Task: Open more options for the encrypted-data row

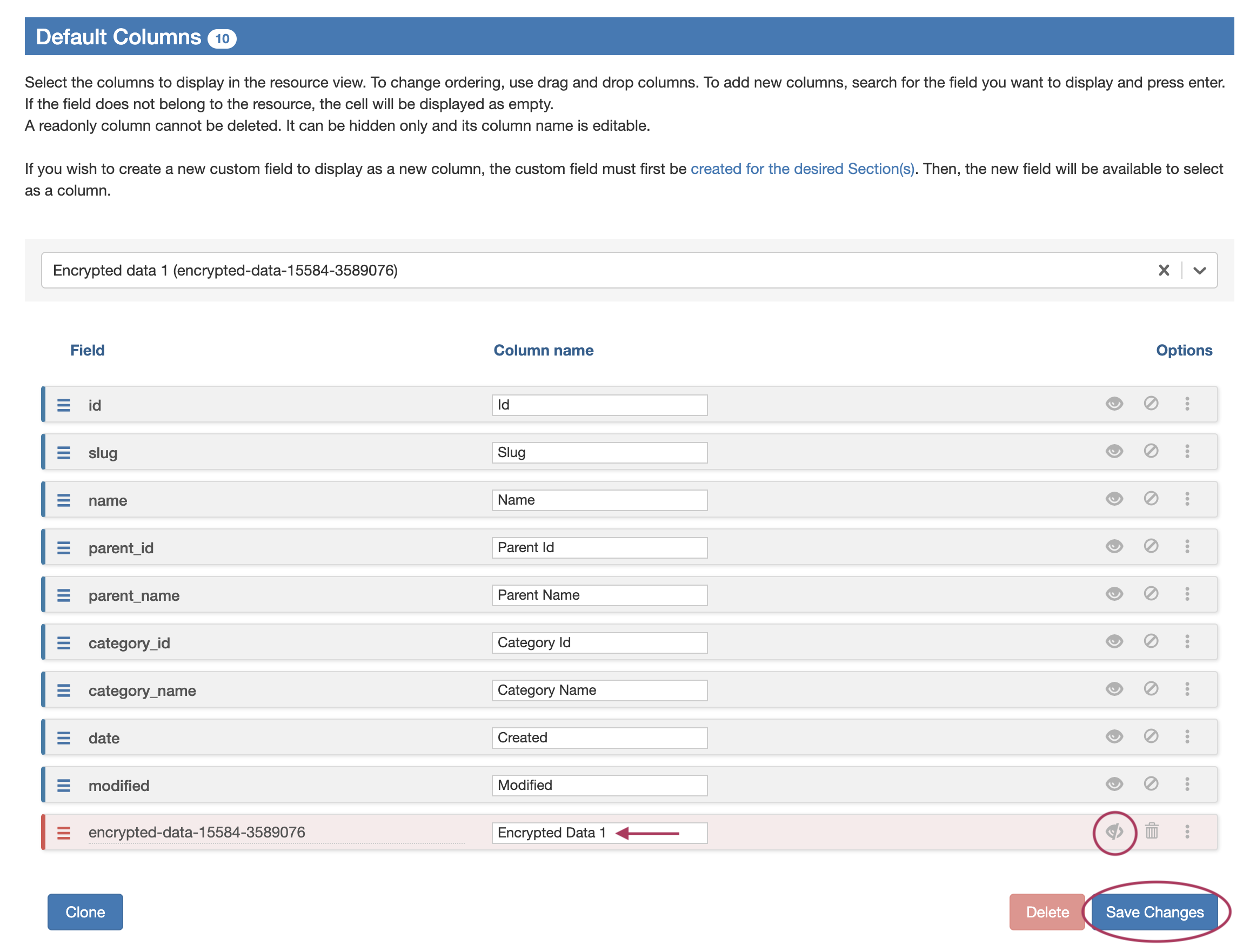Action: 1187,832
